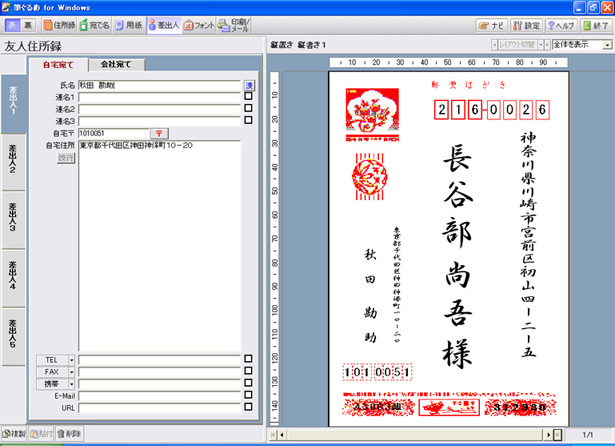Open the ヘルプ help button
Viewport: 615px width, 446px height.
[560, 25]
